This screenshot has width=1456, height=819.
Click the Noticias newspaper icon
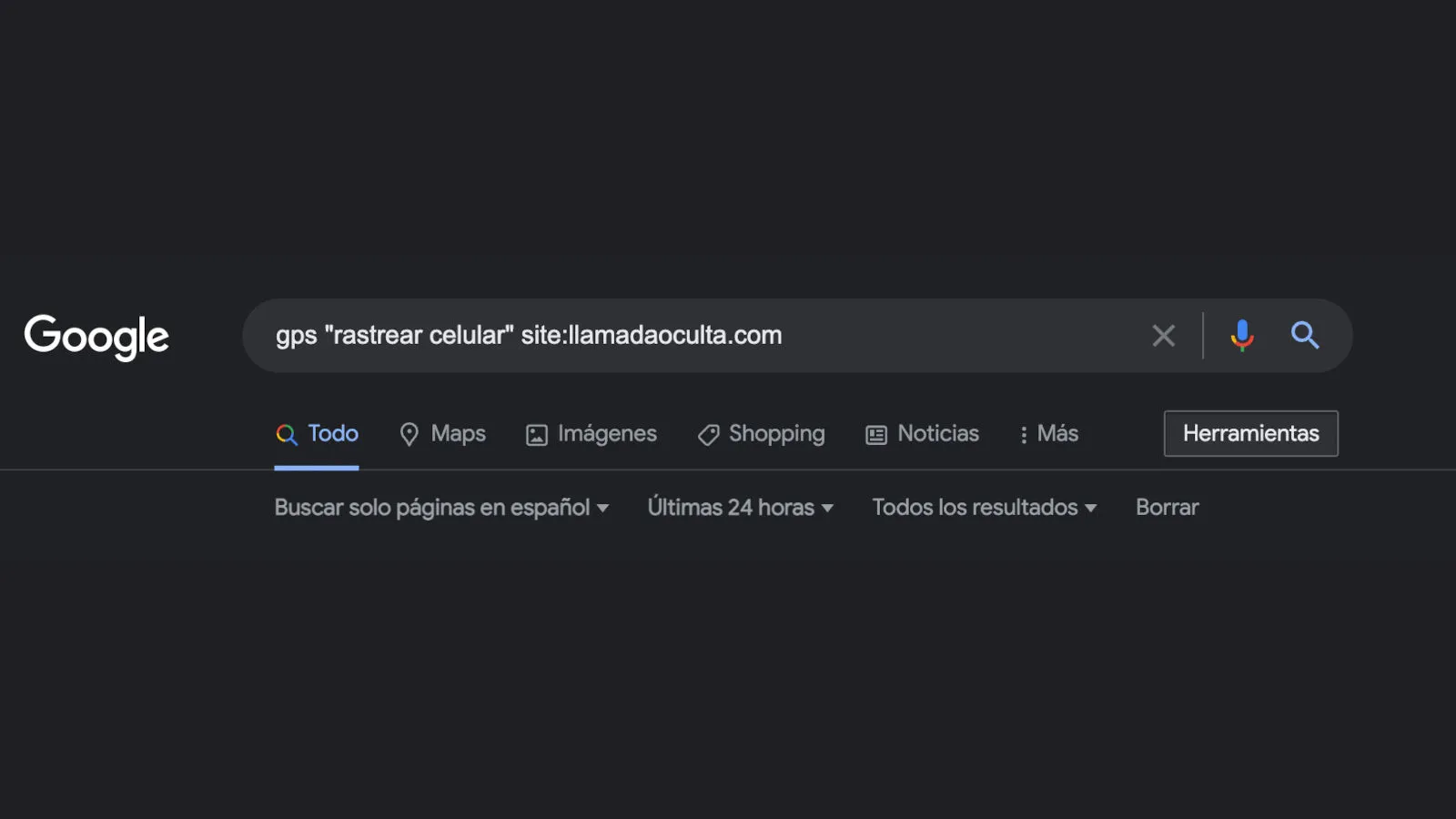[x=876, y=435]
